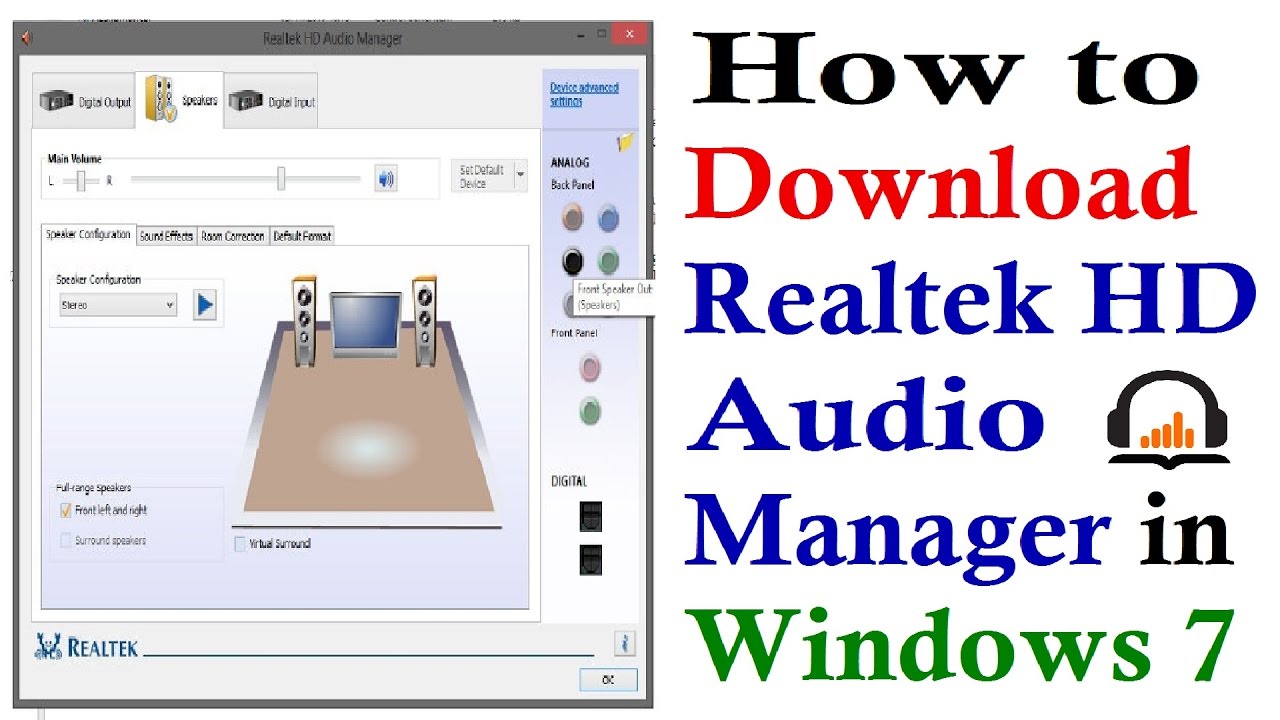The height and width of the screenshot is (720, 1280).
Task: Enable Virtual Surround
Action: (240, 544)
